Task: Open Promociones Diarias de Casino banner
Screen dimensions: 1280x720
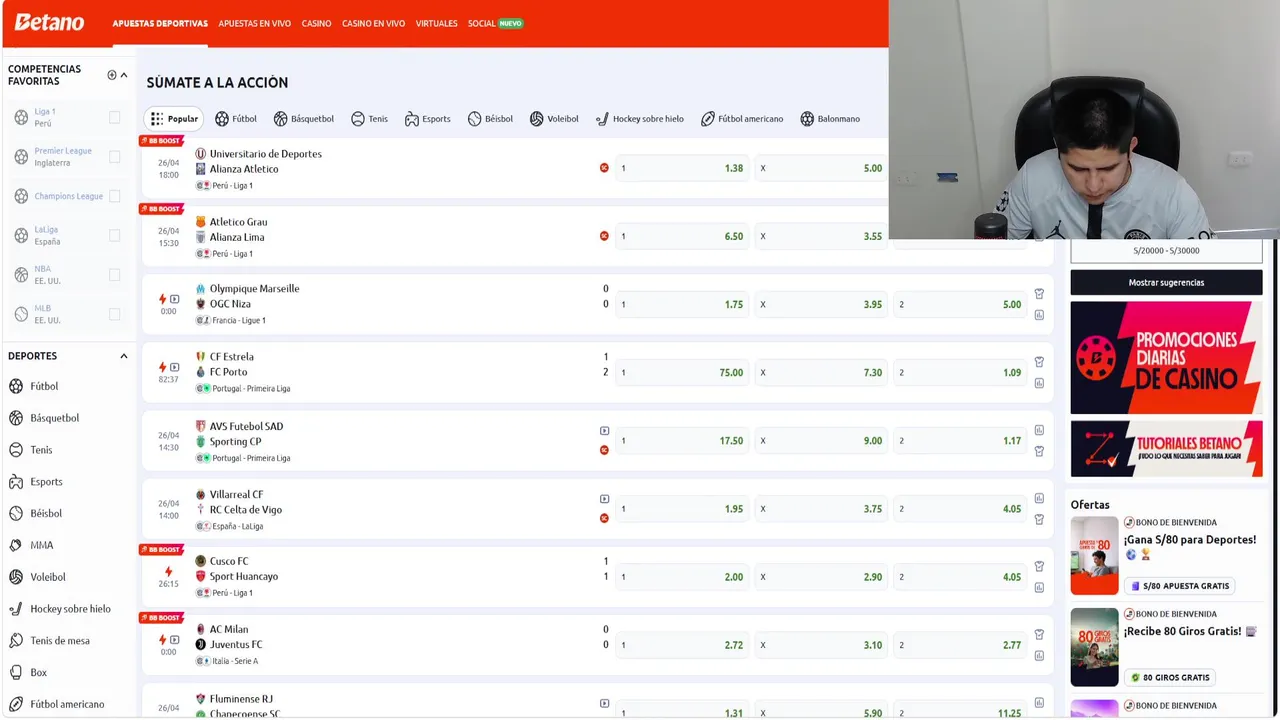Action: click(x=1166, y=358)
